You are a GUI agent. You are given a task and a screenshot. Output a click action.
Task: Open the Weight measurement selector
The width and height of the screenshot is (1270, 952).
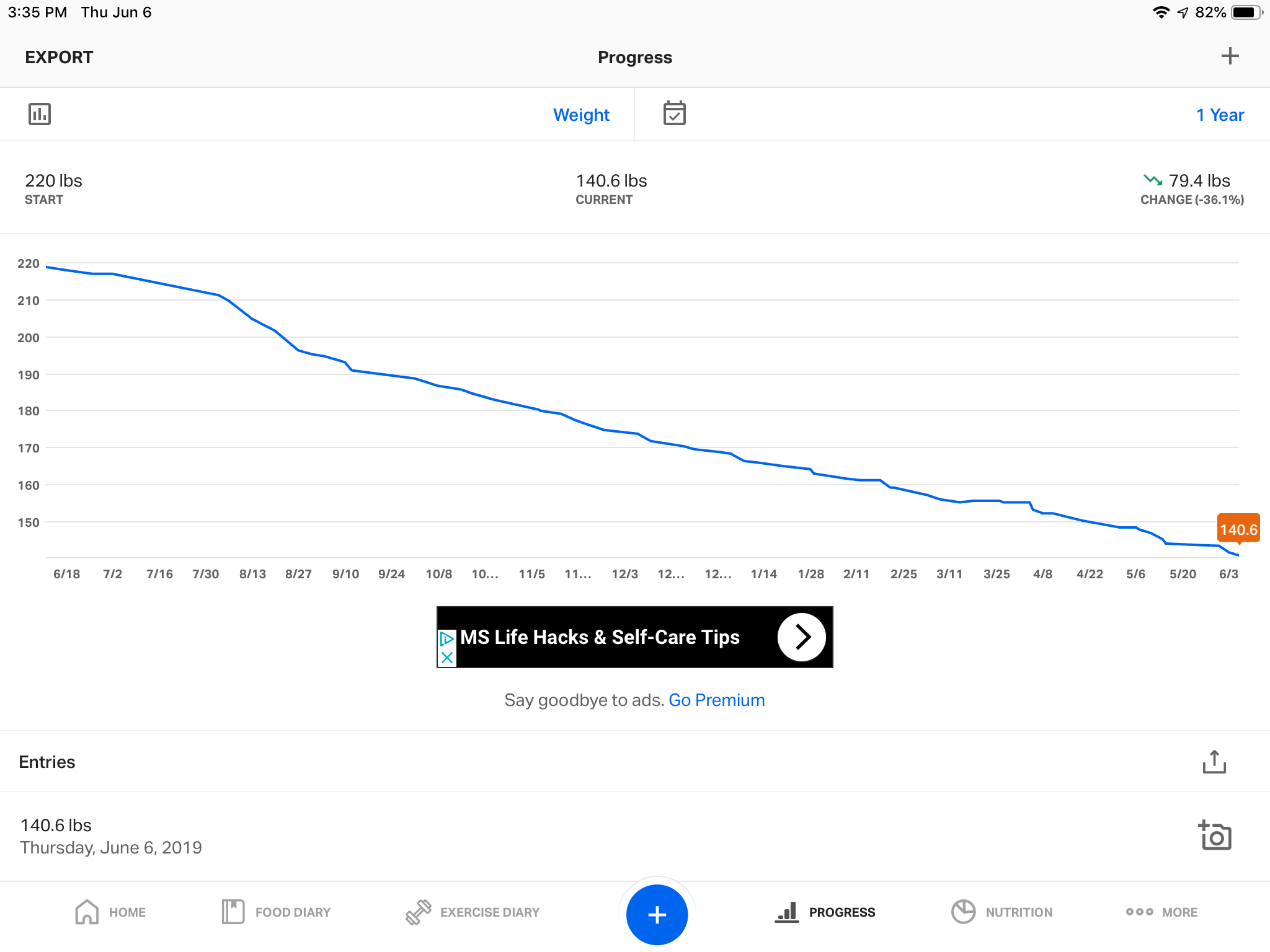(581, 115)
